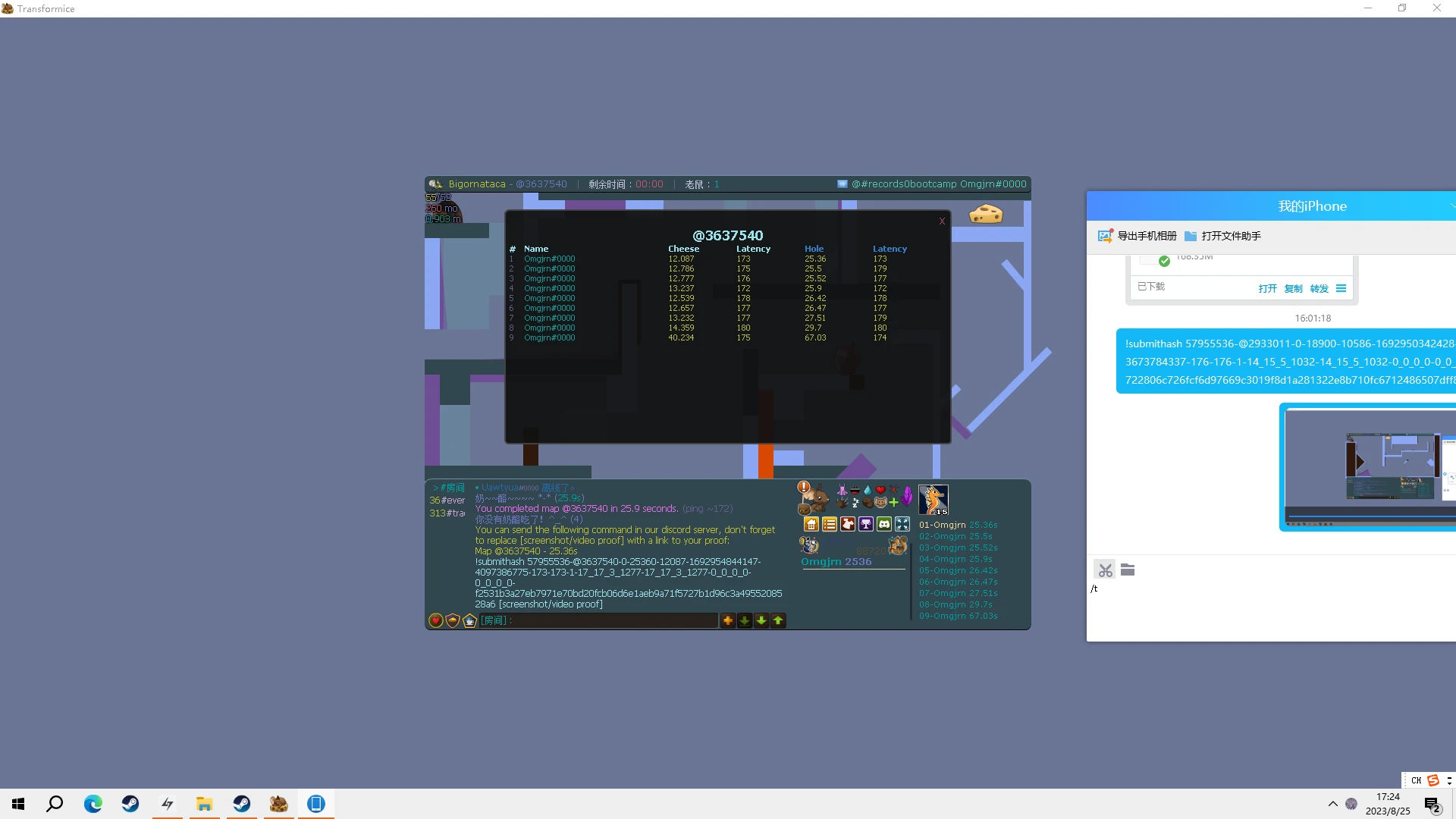Click 导出手机相册 in the iPhone window
1456x819 pixels.
[x=1137, y=236]
